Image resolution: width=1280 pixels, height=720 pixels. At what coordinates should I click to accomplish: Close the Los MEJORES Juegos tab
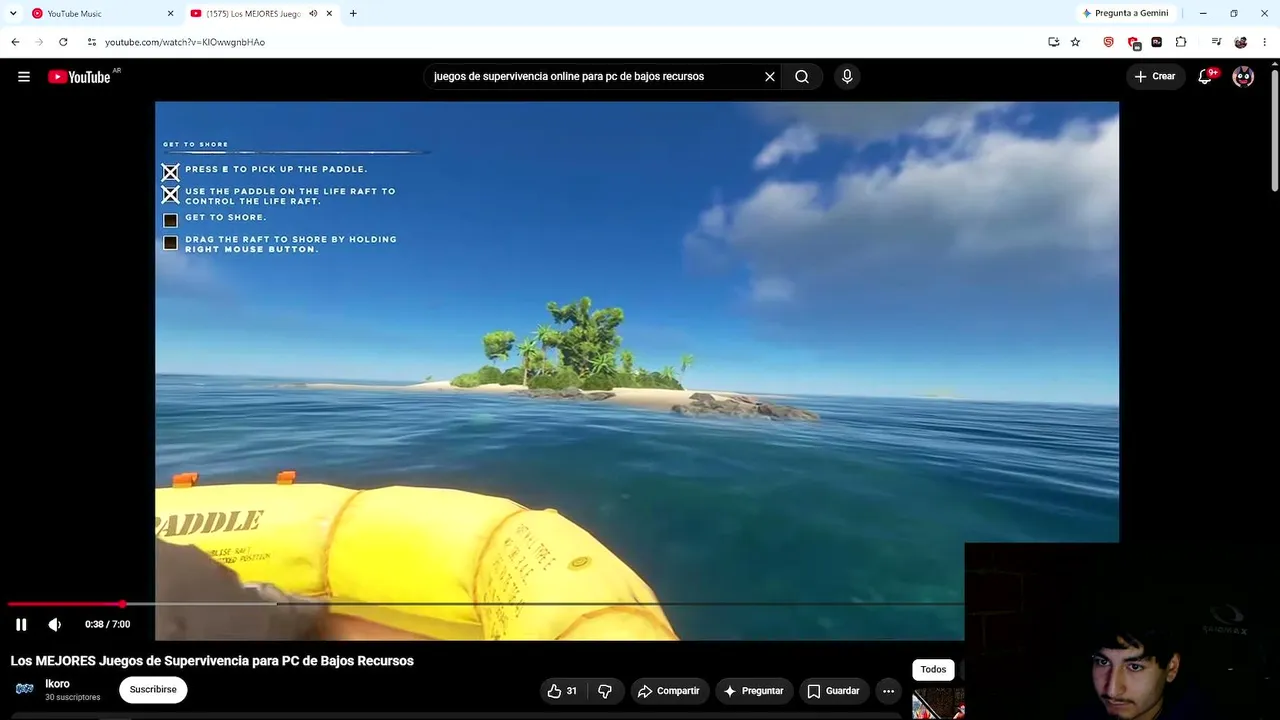tap(329, 14)
